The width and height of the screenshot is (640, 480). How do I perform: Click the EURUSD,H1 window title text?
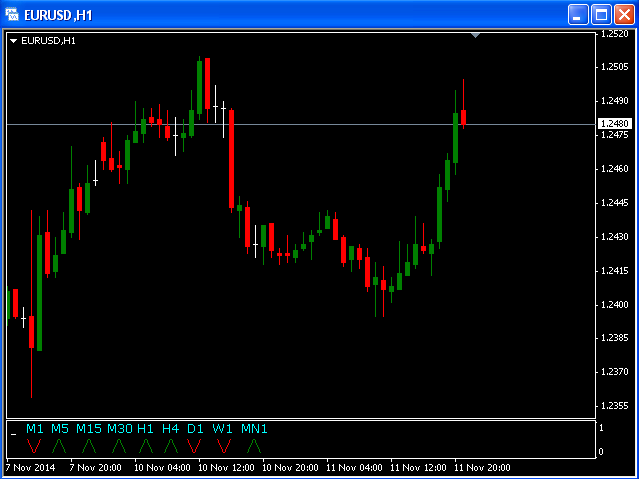(58, 16)
